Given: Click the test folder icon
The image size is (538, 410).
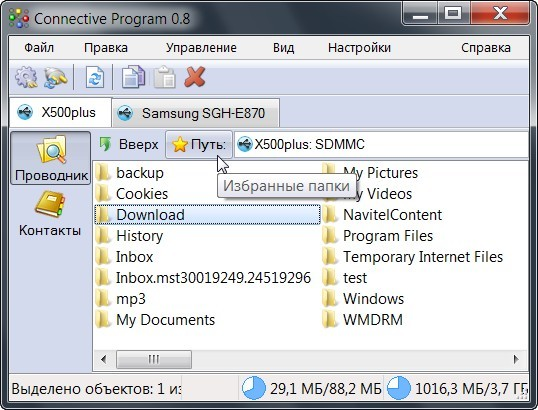Looking at the screenshot, I should pyautogui.click(x=330, y=278).
